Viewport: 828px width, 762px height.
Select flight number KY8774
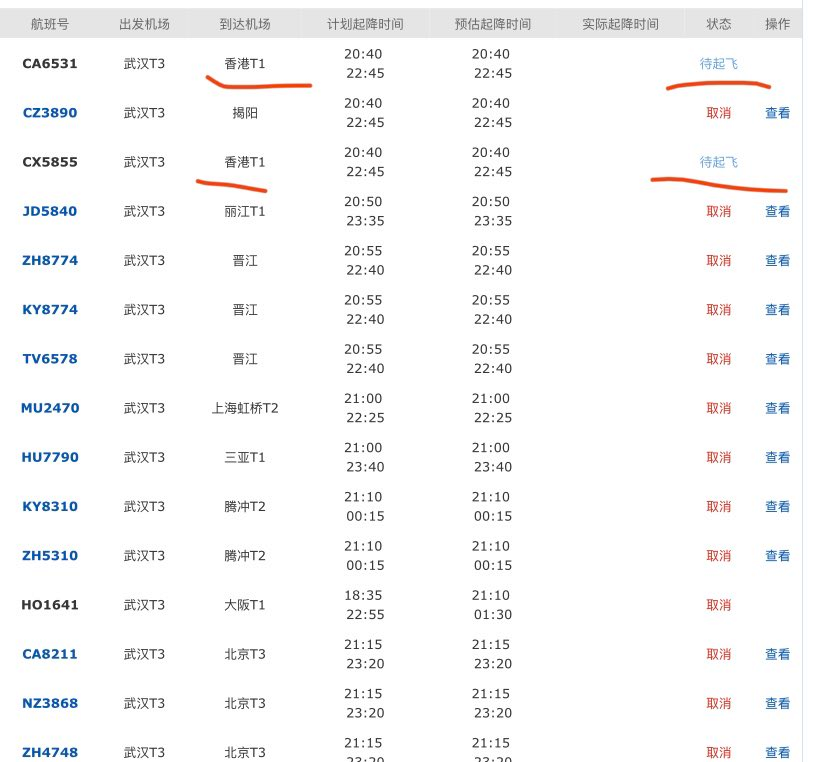tap(49, 310)
